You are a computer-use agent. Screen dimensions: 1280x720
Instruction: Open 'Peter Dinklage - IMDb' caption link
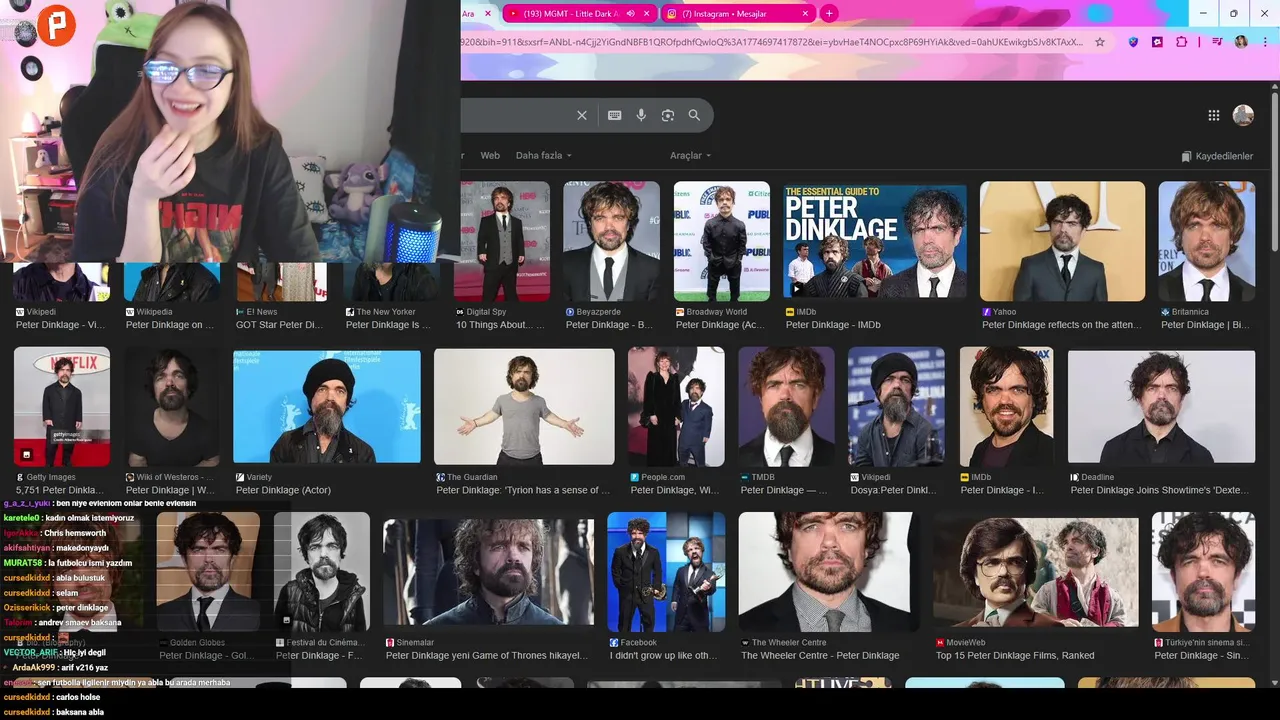[x=833, y=325]
